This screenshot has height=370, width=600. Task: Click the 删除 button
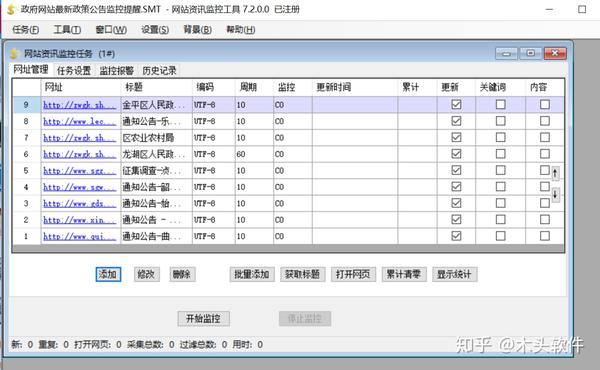183,274
